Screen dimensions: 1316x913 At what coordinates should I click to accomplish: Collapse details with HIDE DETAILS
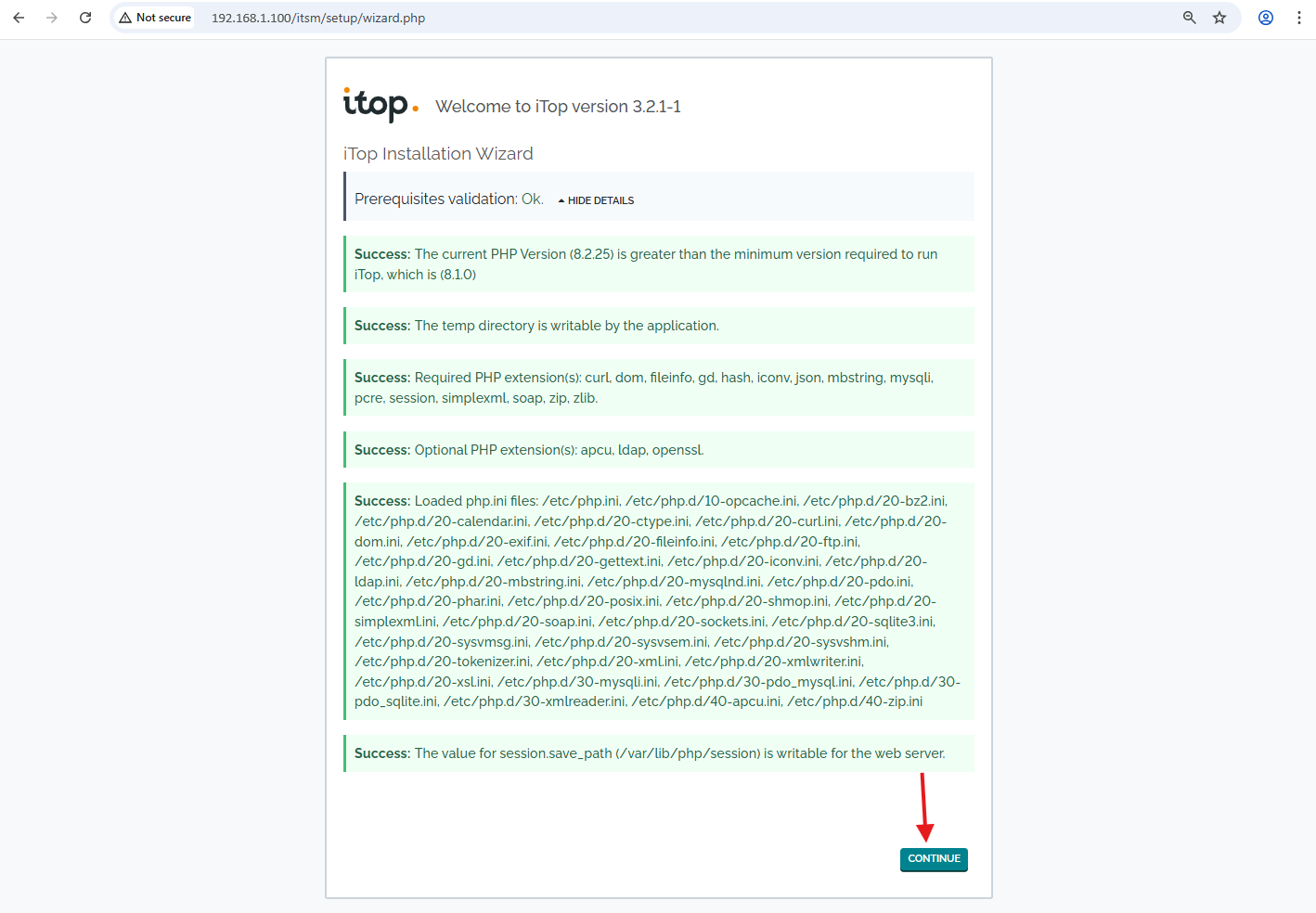pos(596,200)
